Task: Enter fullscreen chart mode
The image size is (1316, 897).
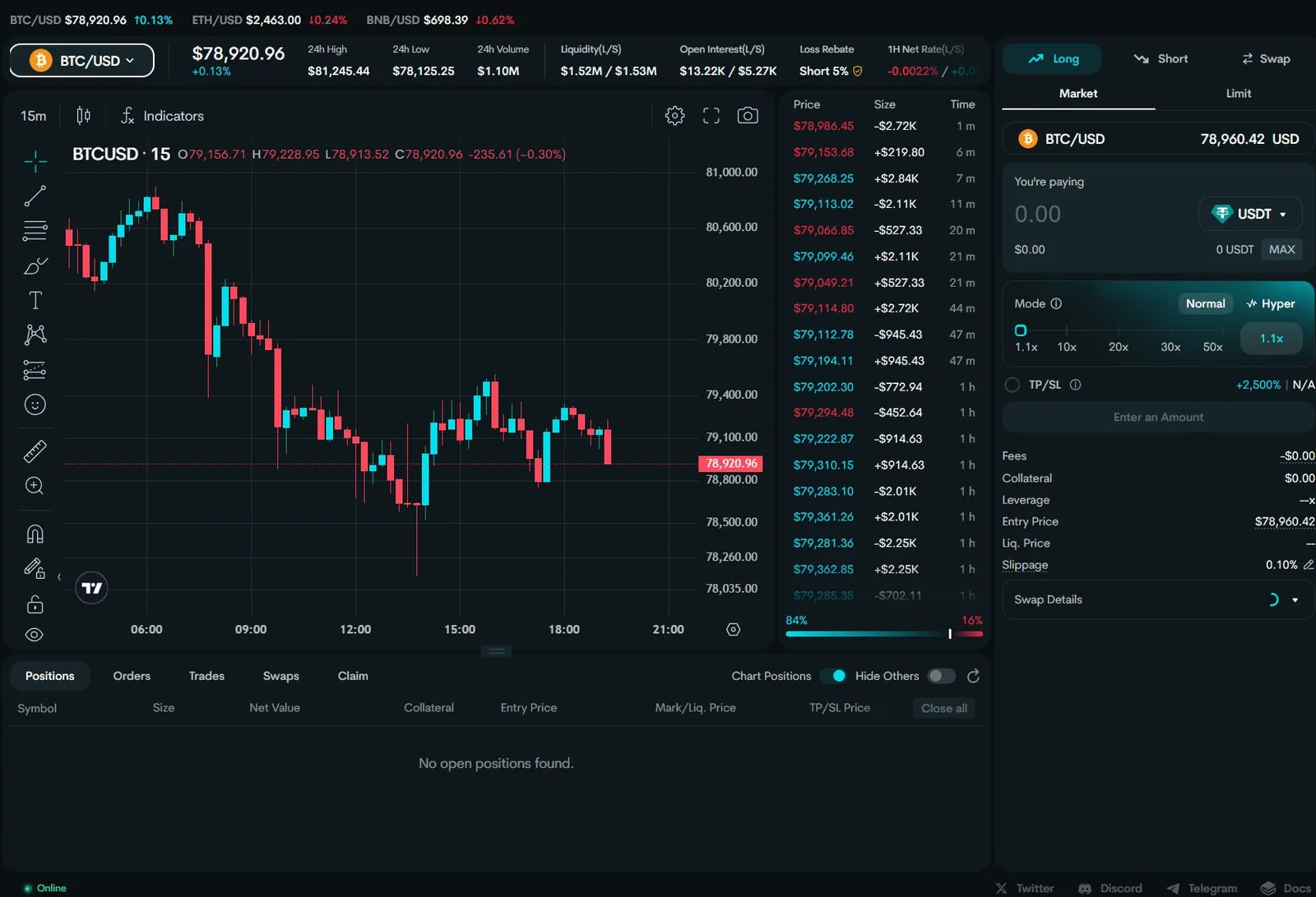Action: coord(711,116)
